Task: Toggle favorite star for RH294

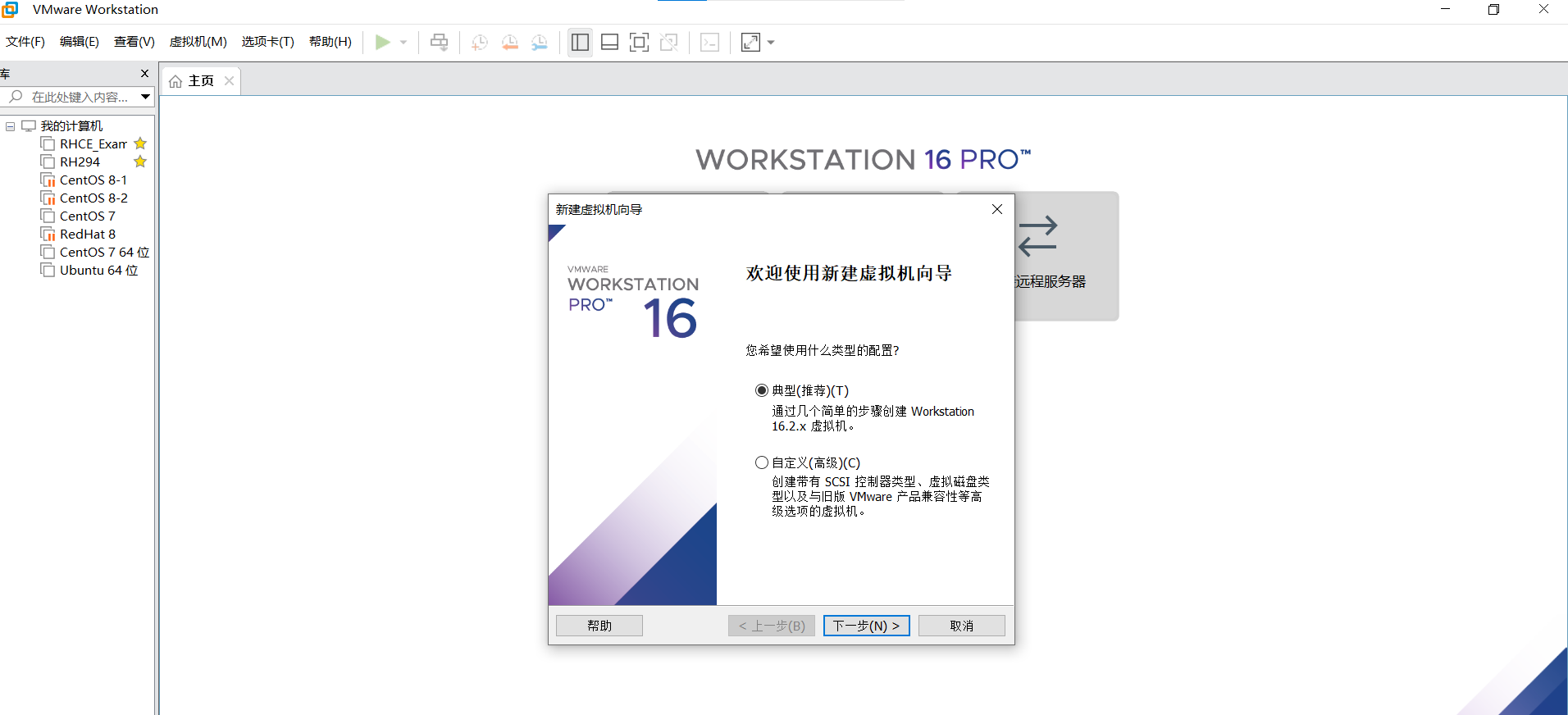Action: point(140,162)
